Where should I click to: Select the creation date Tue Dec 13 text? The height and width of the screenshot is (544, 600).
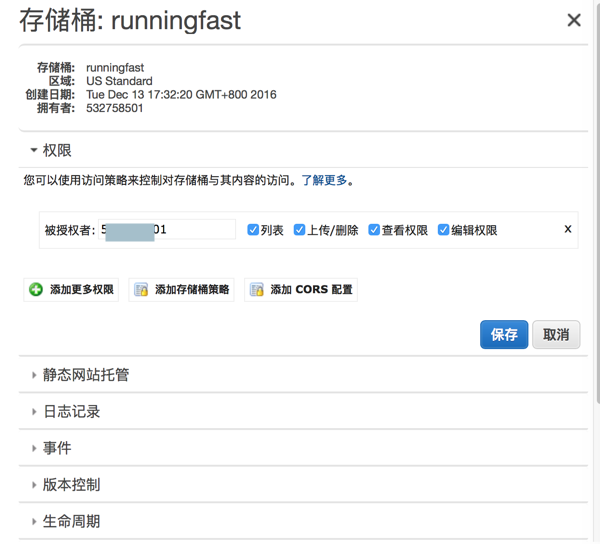tap(181, 94)
